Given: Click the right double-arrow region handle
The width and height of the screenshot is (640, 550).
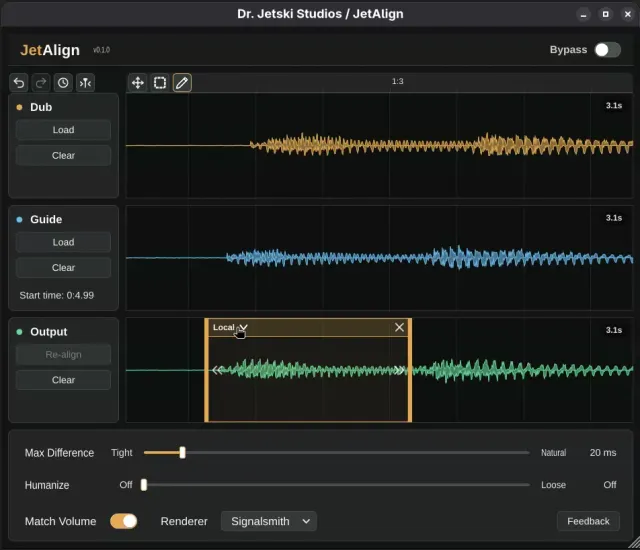Looking at the screenshot, I should click(x=399, y=370).
